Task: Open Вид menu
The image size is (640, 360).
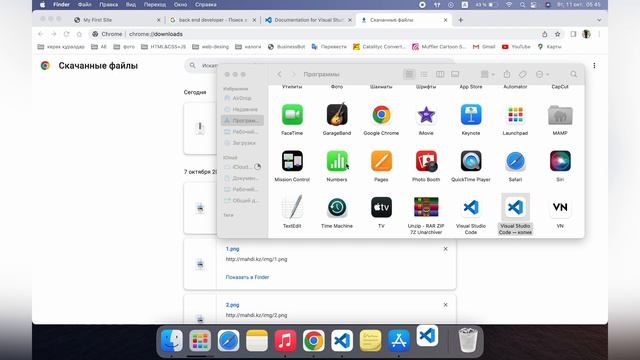Action: [x=131, y=5]
